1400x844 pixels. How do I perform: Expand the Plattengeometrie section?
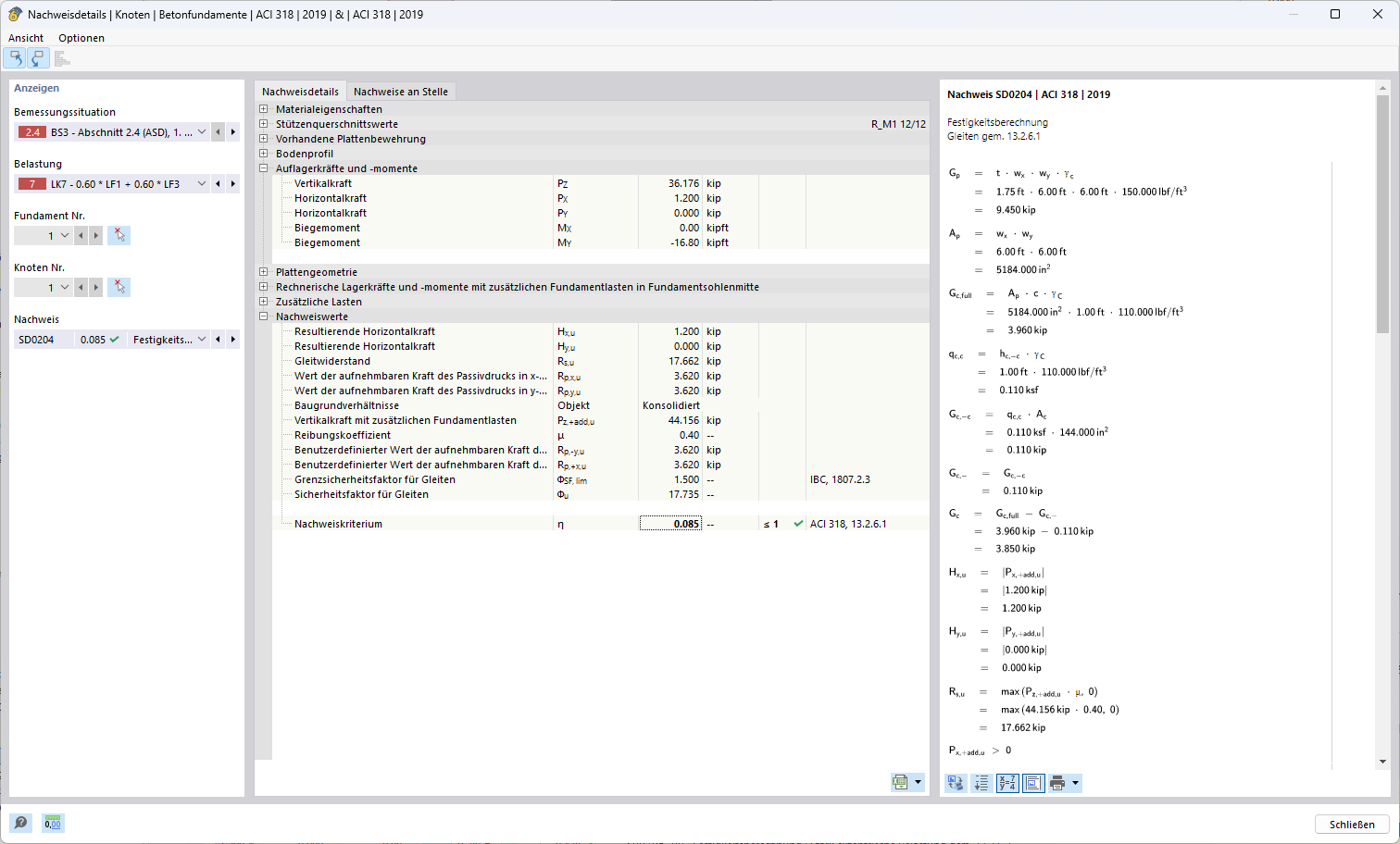(x=264, y=271)
